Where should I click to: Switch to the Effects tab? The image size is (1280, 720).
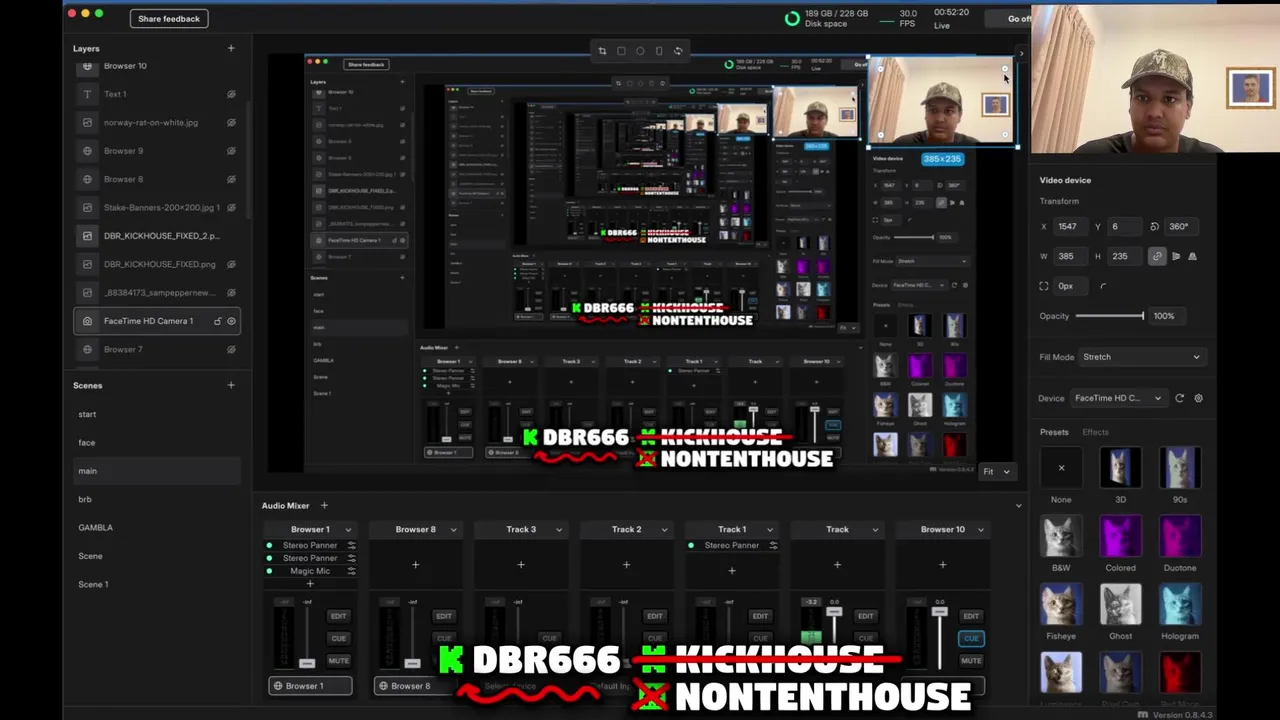coord(1095,432)
